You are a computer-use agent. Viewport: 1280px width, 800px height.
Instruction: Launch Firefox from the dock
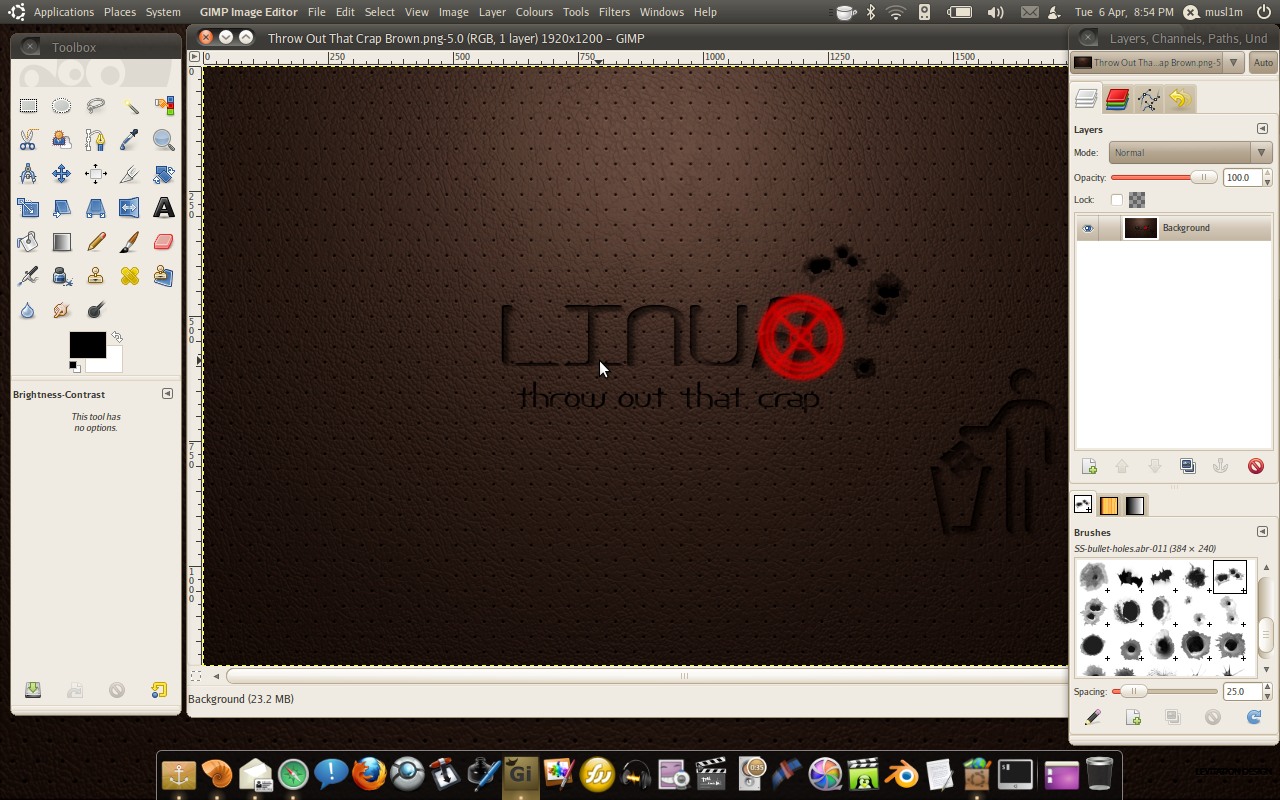369,774
